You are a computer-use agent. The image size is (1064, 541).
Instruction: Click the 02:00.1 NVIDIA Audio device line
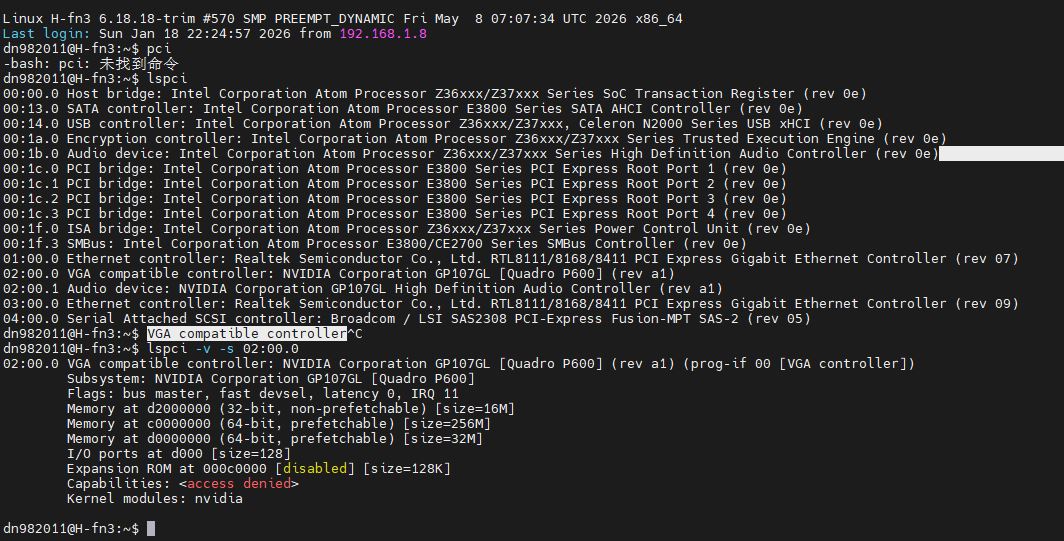(x=362, y=288)
